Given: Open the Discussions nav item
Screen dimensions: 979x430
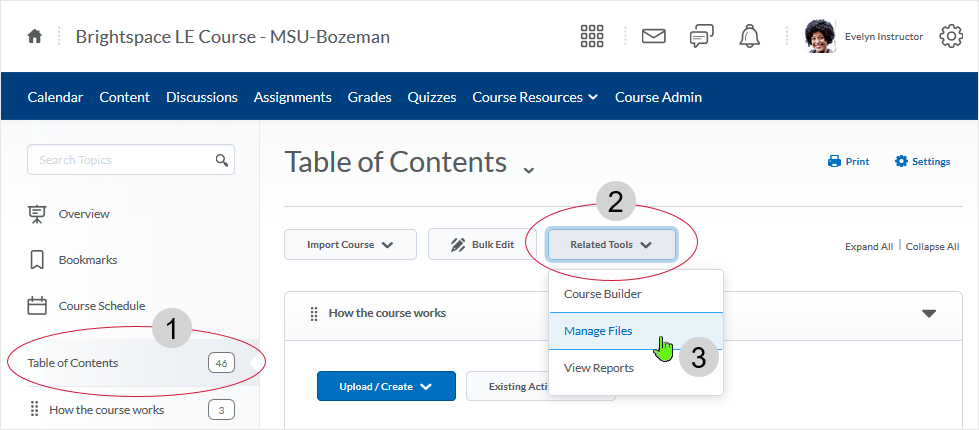Looking at the screenshot, I should (202, 97).
